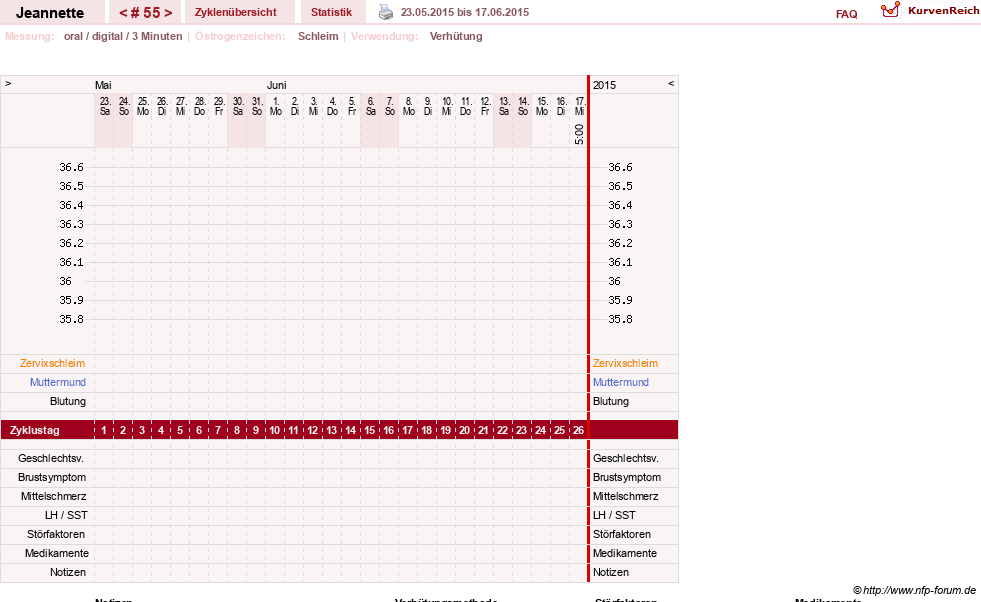Open the FAQ link
981x602 pixels.
pyautogui.click(x=846, y=14)
